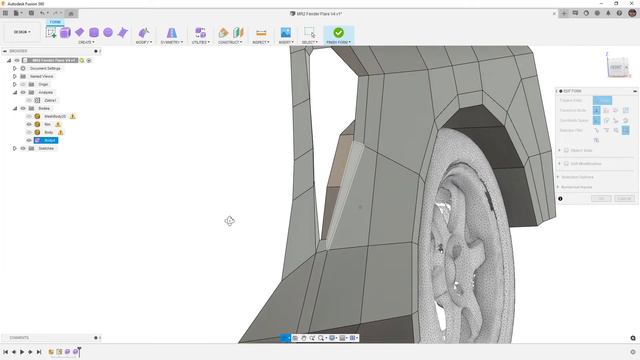Toggle visibility of Zebra1 analysis
The height and width of the screenshot is (360, 640).
point(29,100)
